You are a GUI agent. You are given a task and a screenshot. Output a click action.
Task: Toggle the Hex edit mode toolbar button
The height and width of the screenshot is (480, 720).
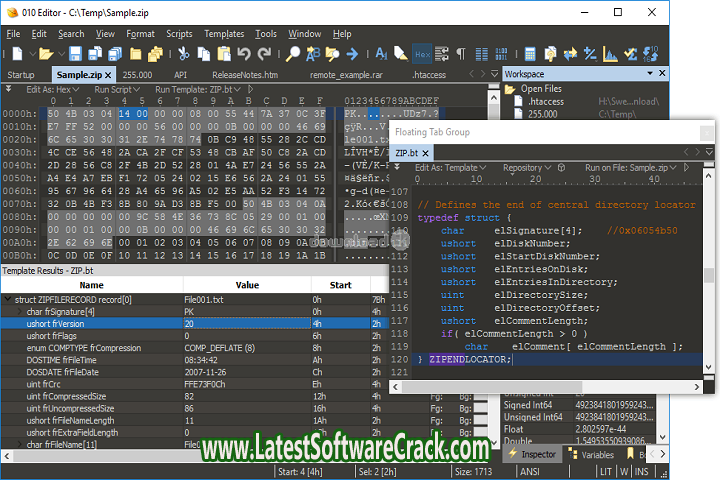pyautogui.click(x=421, y=53)
